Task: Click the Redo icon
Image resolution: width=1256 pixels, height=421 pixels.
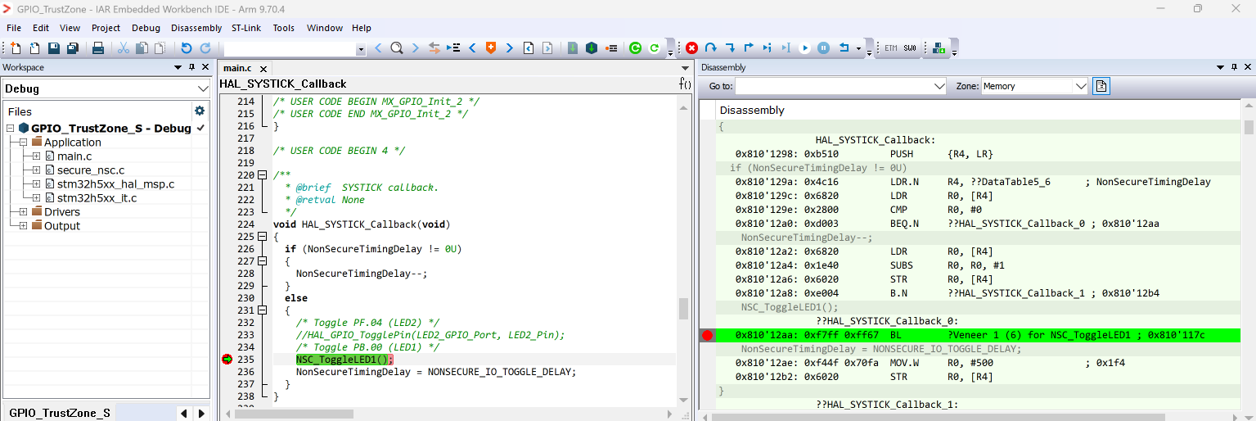Action: (x=205, y=48)
